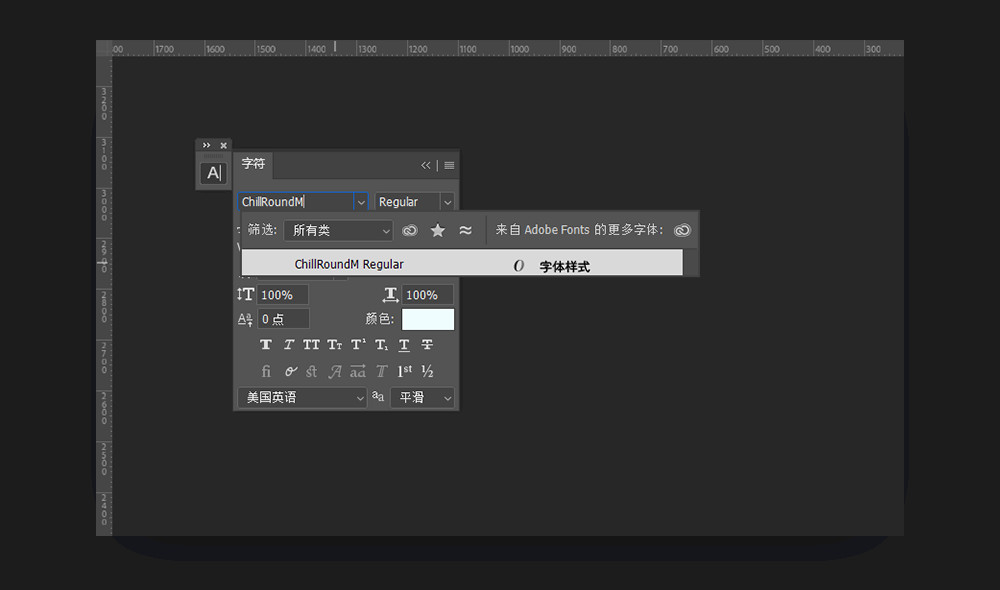
Task: Click the Standard Ligatures fi icon
Action: coord(266,371)
